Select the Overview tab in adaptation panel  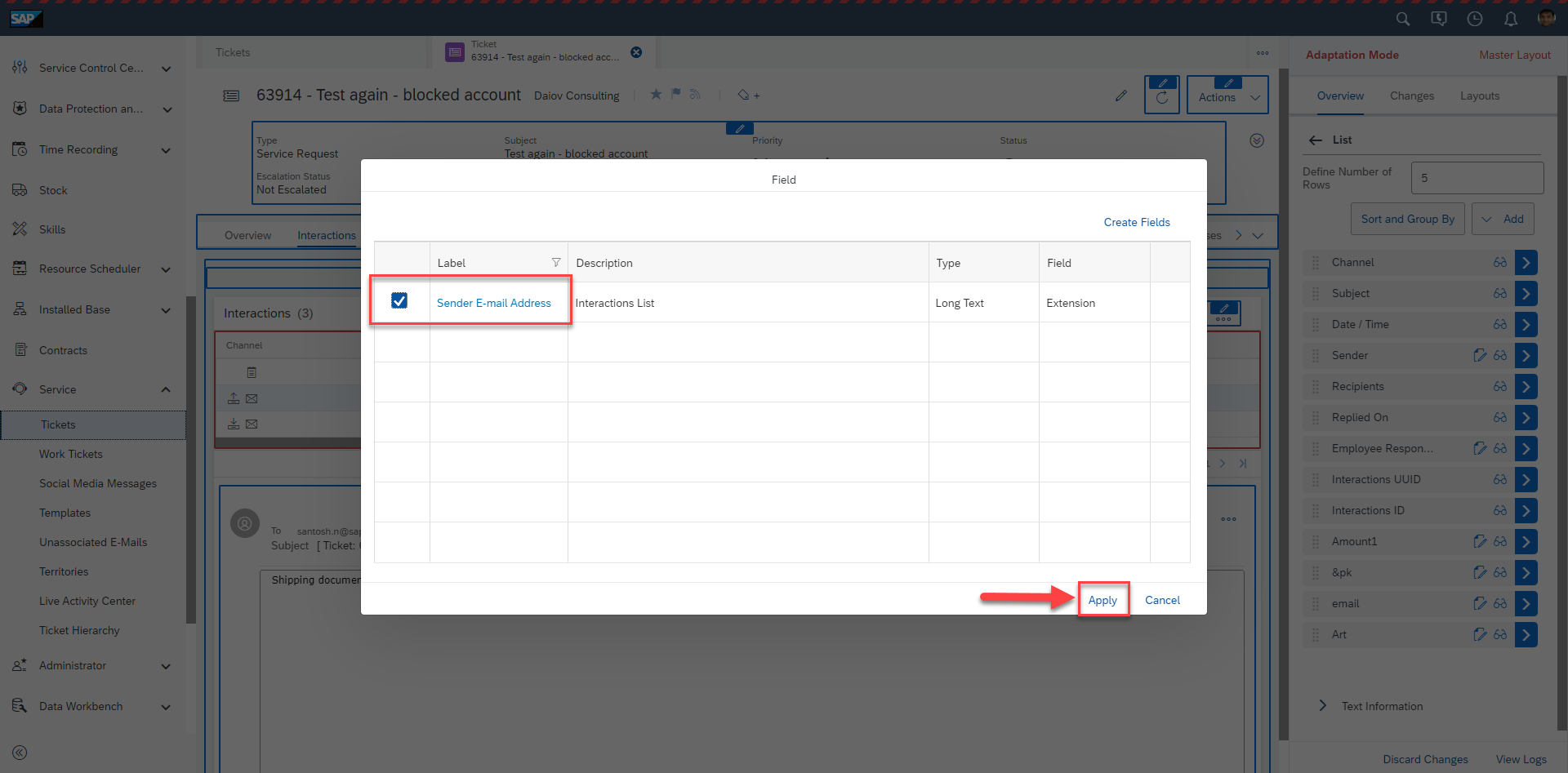coord(1340,96)
